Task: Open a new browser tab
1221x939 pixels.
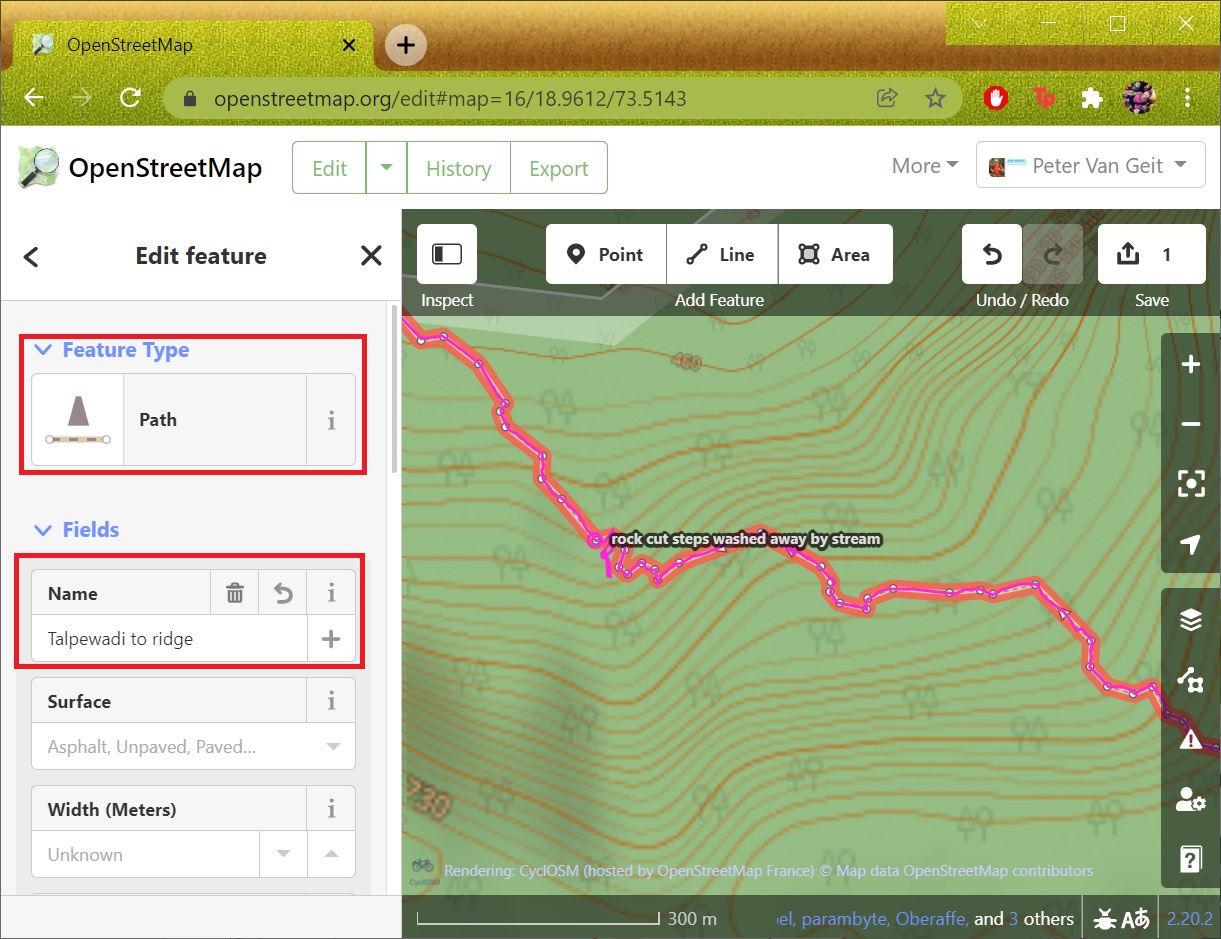Action: point(406,44)
